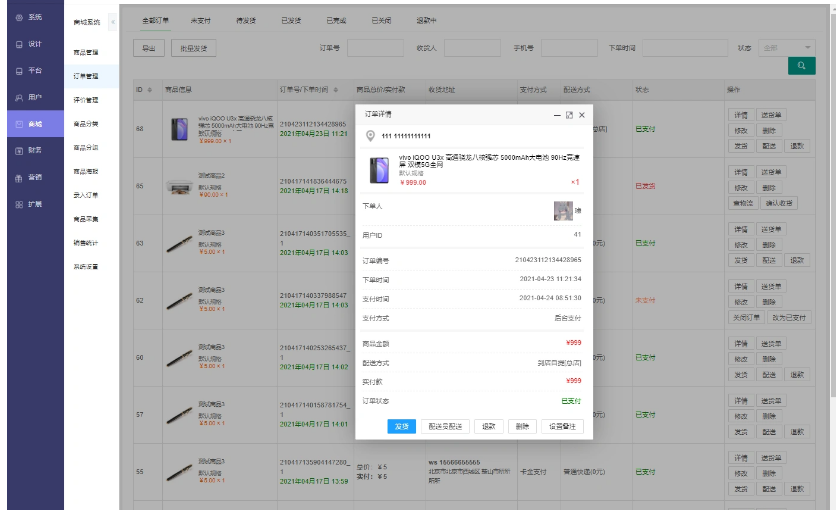The width and height of the screenshot is (836, 510).
Task: Click the order number 210423112134428965 in the dialog
Action: click(548, 260)
